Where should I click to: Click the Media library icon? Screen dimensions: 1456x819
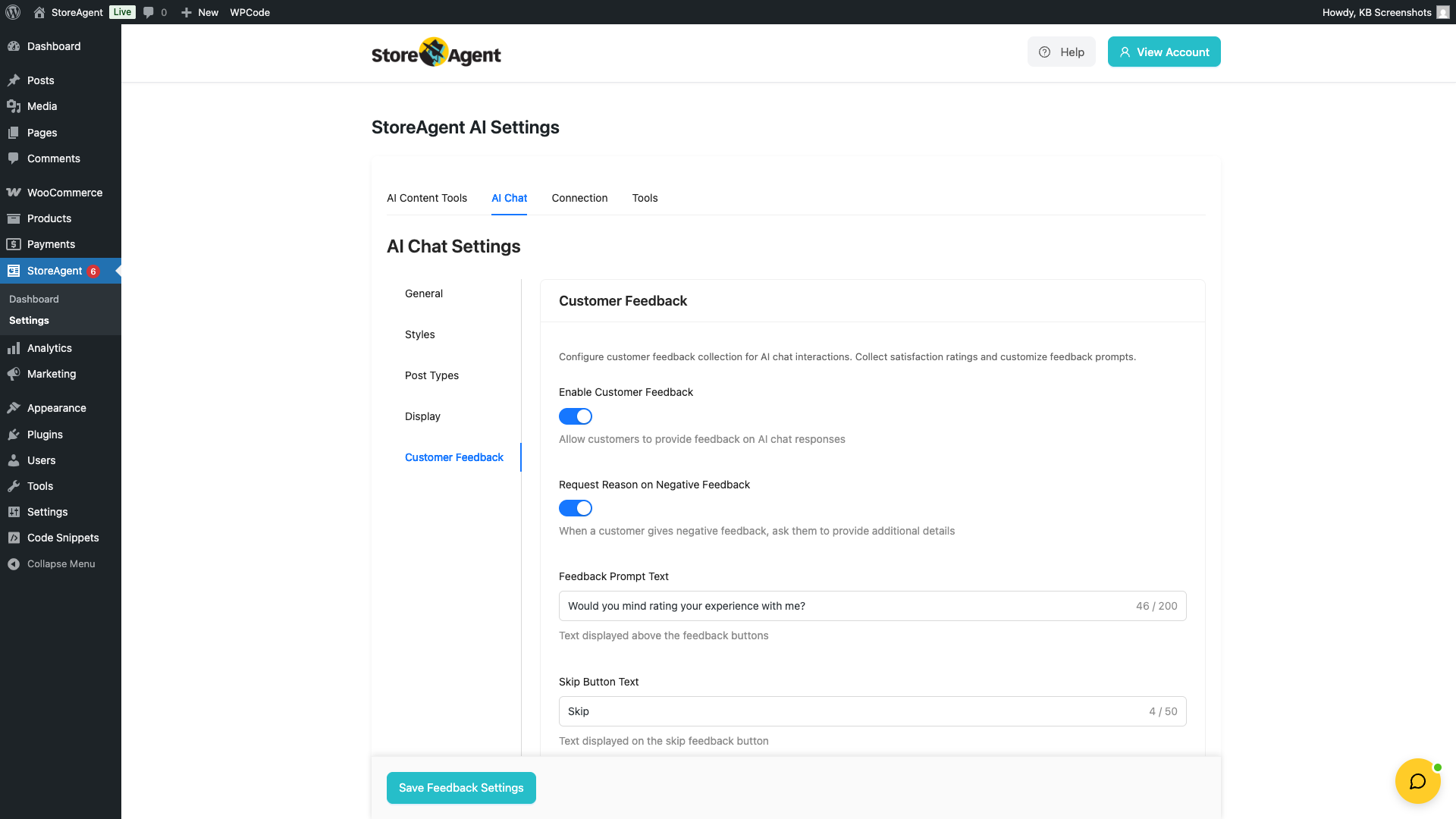pyautogui.click(x=14, y=106)
